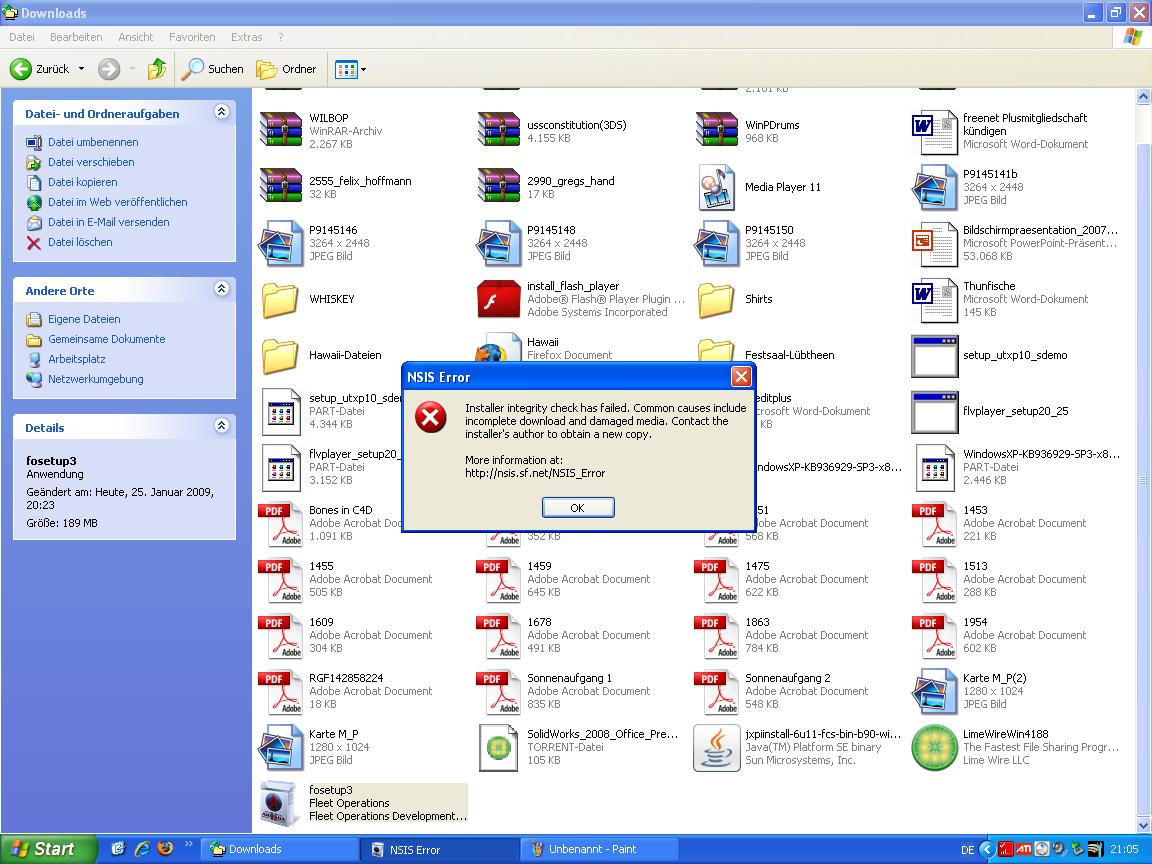The height and width of the screenshot is (864, 1152).
Task: Click OK in the NSIS Error dialog
Action: (577, 508)
